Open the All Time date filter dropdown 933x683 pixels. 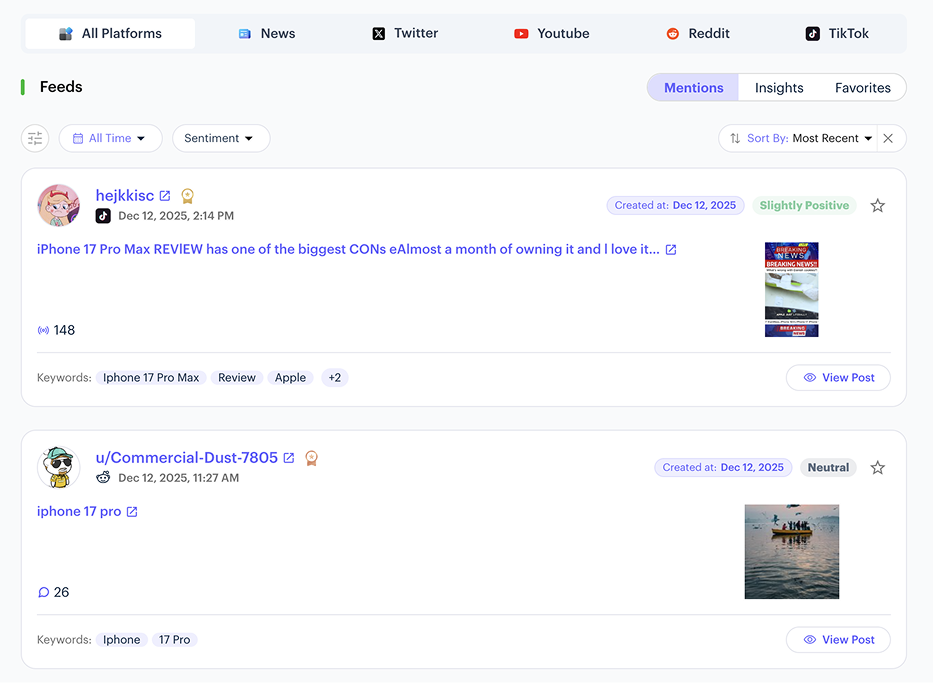[x=110, y=138]
